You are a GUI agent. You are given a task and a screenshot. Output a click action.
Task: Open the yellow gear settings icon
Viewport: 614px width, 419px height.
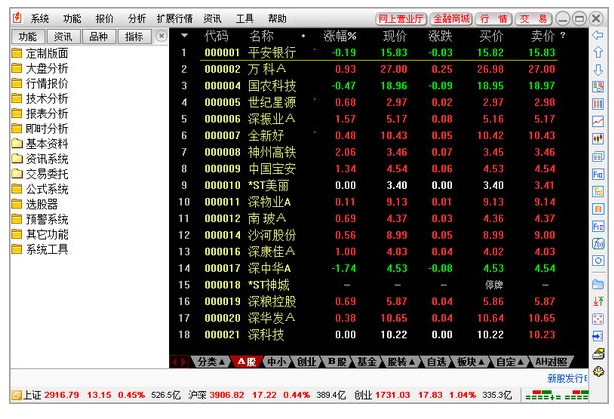598,371
